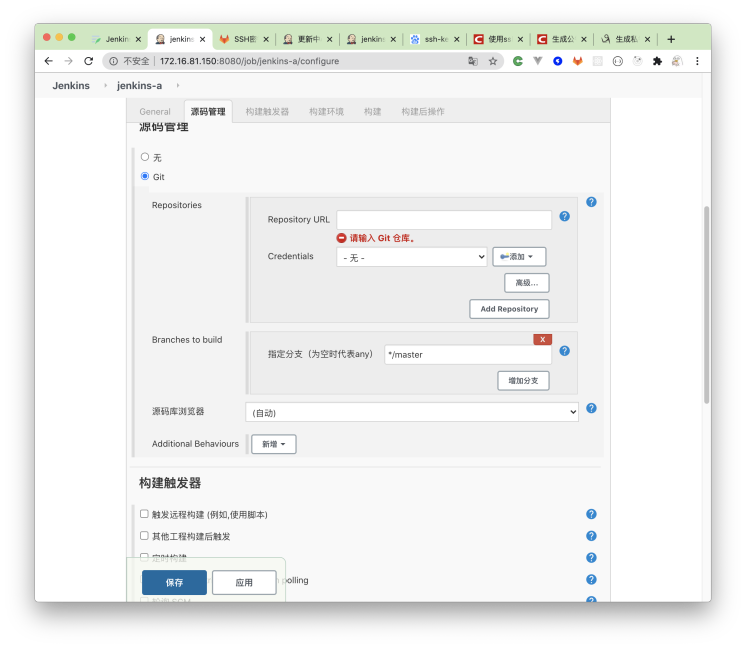746x648 pixels.
Task: Expand the breadcrumb arrow after jenkins-a
Action: (177, 85)
